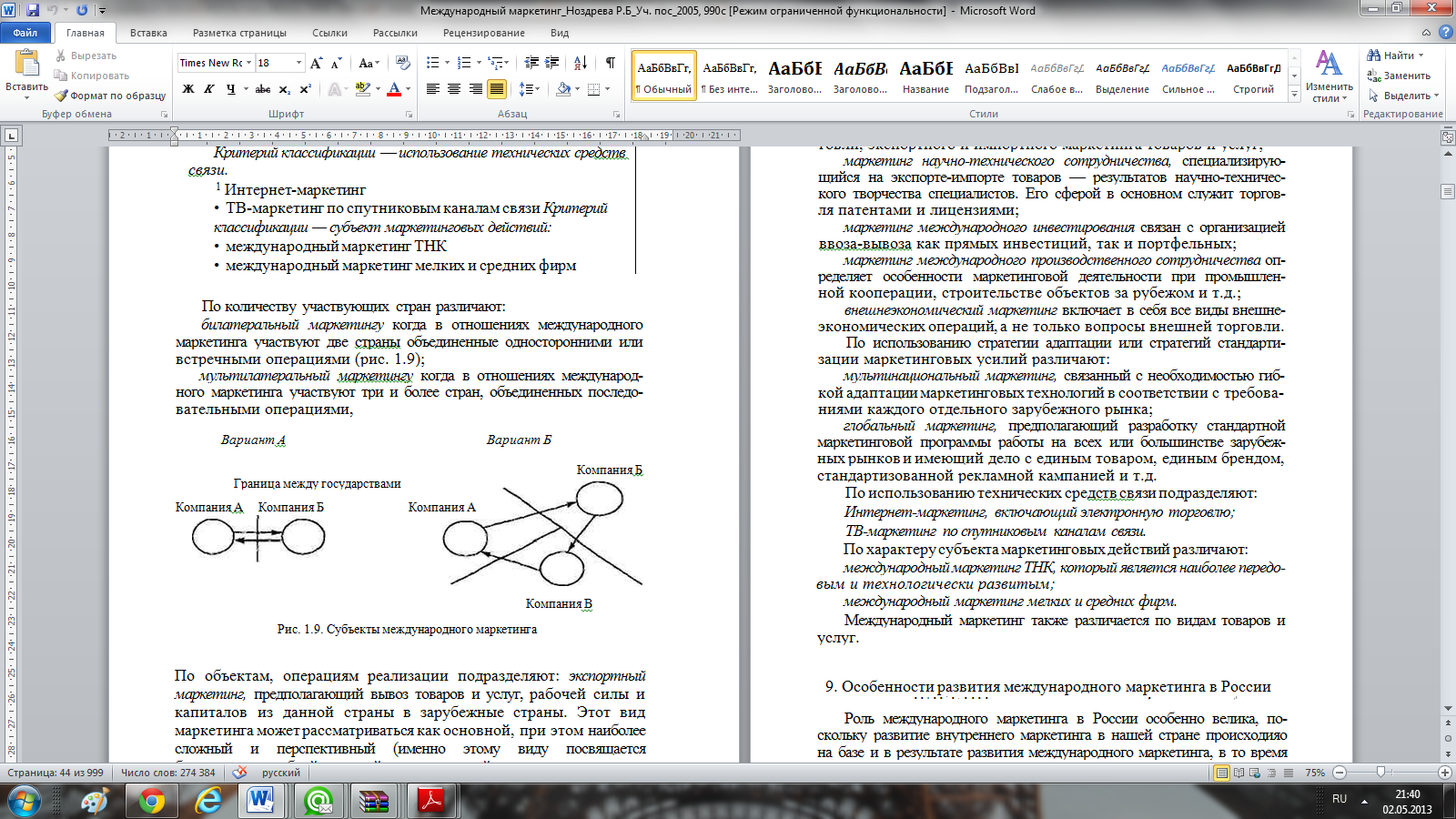
Task: Toggle Justify alignment button
Action: 497,89
